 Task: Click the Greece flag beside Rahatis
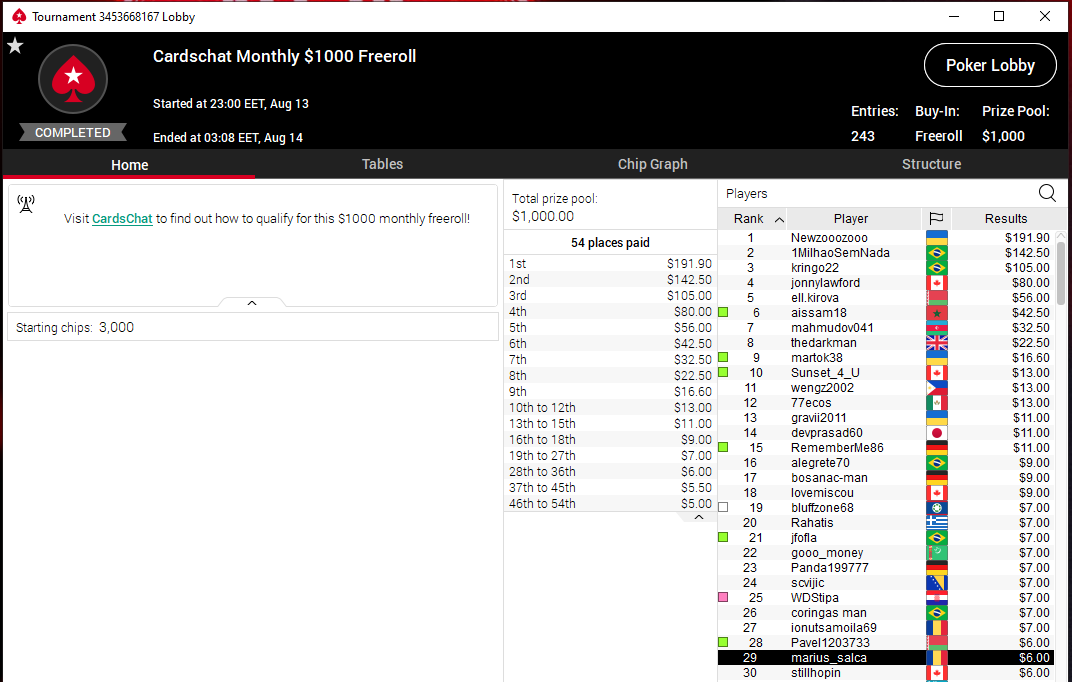coord(937,523)
